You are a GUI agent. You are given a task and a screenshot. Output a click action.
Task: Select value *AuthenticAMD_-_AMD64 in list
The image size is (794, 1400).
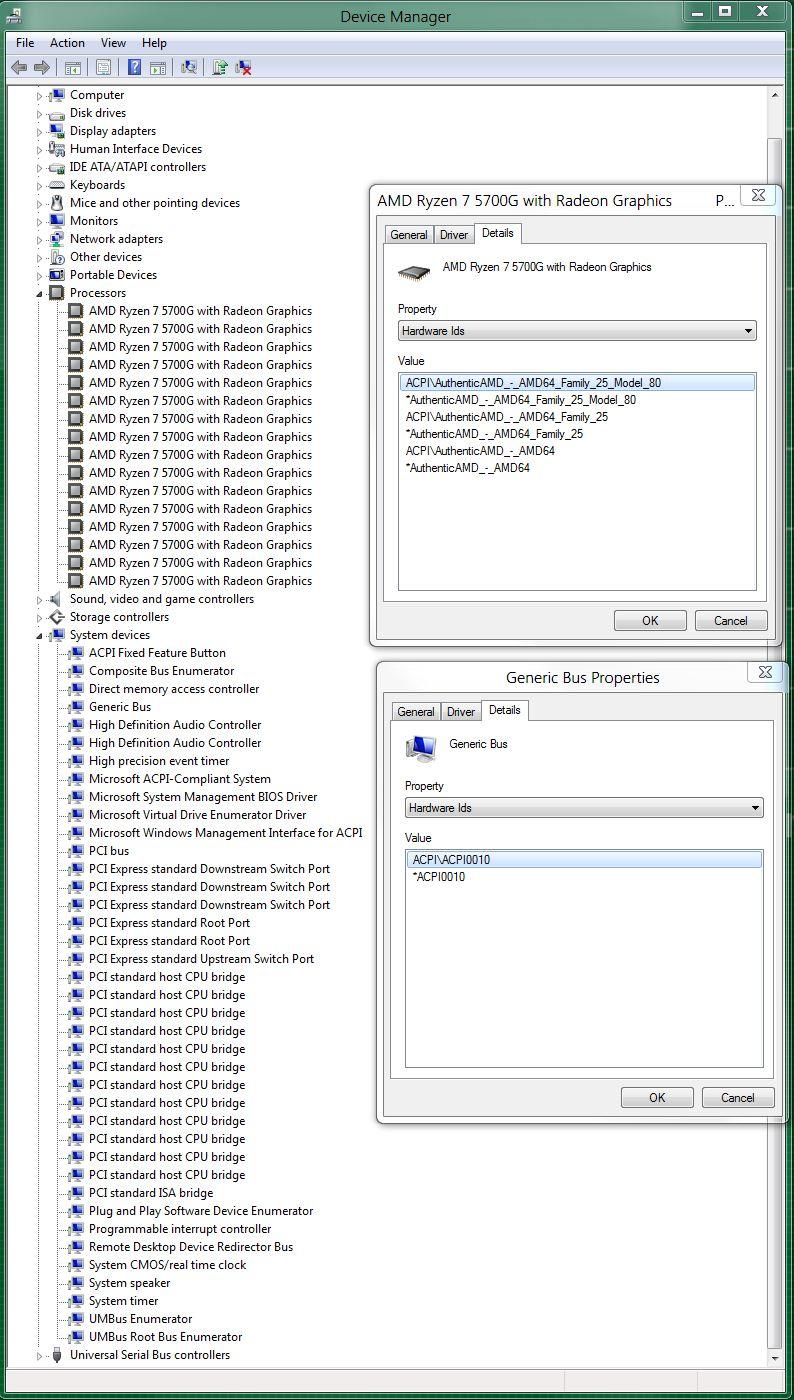(467, 468)
